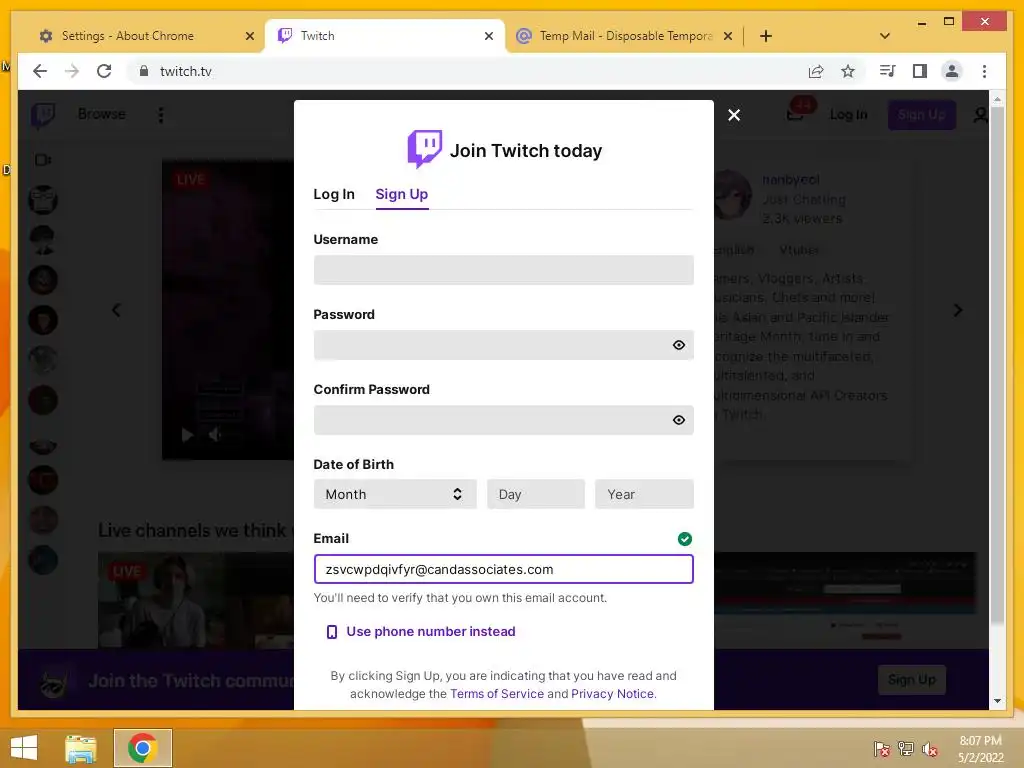The width and height of the screenshot is (1024, 768).
Task: Focus the Password input field
Action: tap(504, 345)
